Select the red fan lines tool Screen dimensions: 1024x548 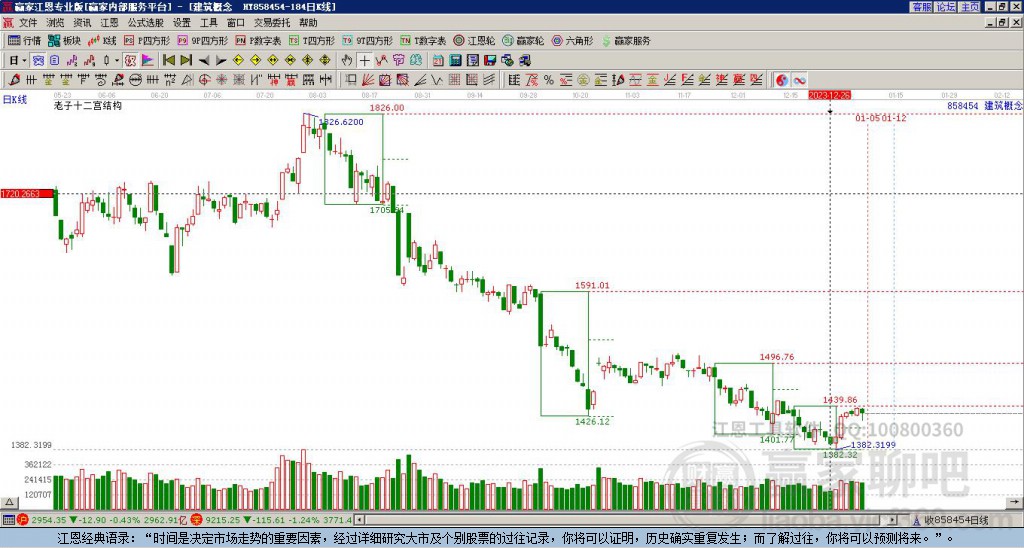(x=368, y=80)
